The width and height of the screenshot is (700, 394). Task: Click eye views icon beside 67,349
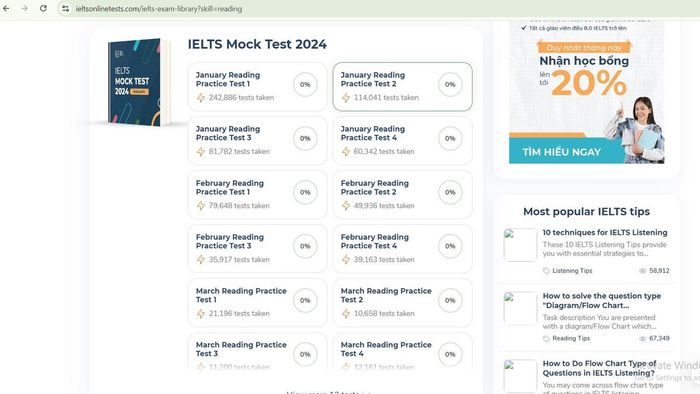(643, 339)
